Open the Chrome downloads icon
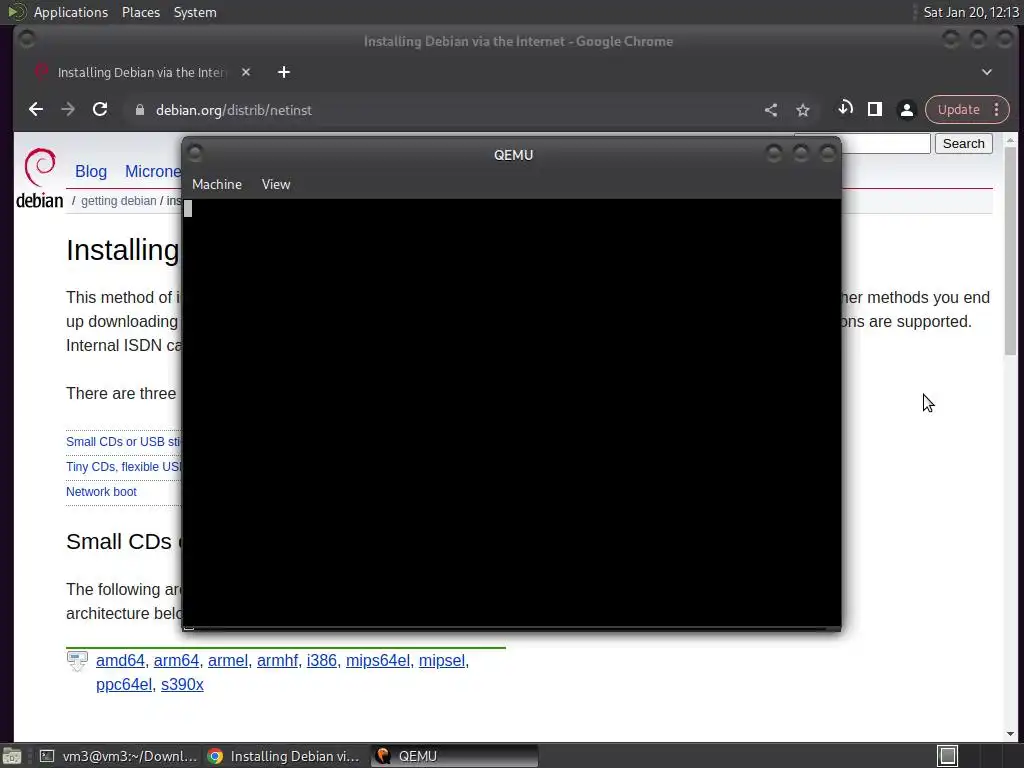 [x=845, y=109]
